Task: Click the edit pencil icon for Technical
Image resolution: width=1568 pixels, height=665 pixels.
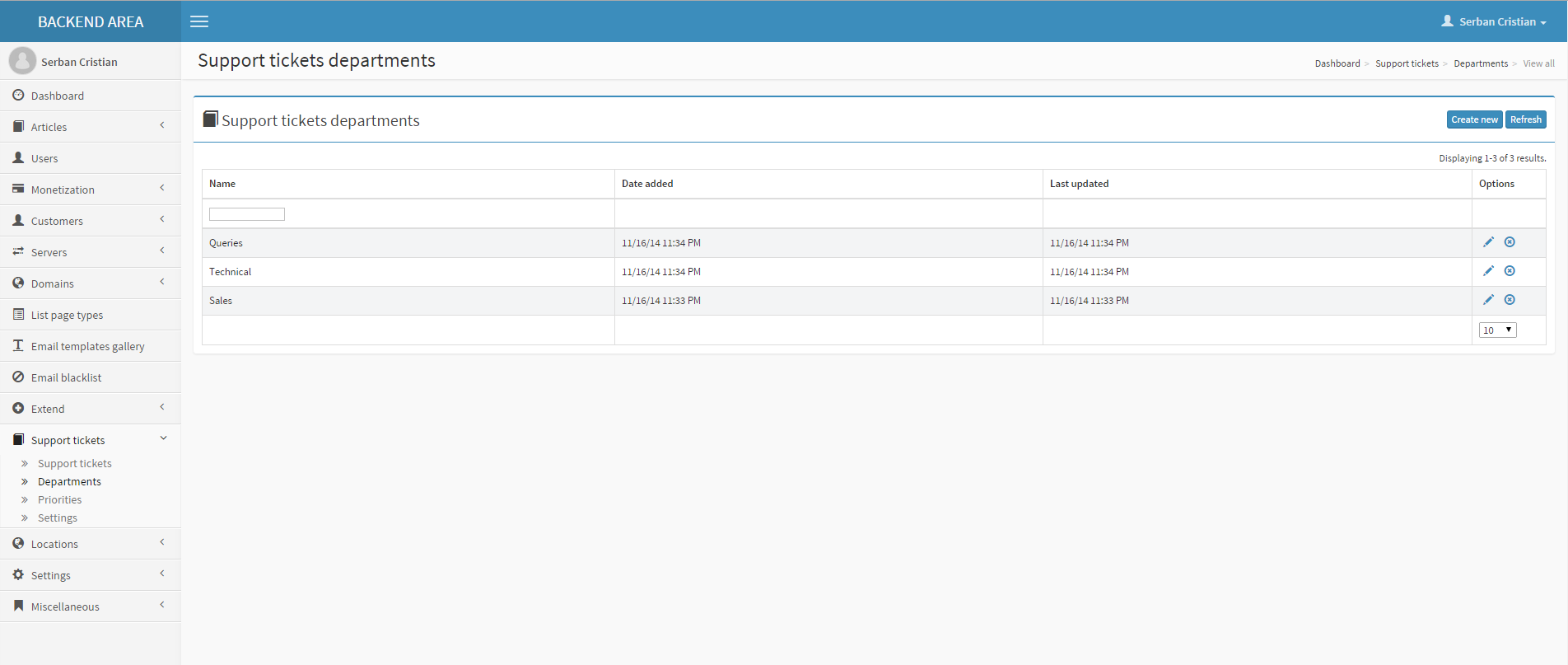Action: pos(1488,271)
